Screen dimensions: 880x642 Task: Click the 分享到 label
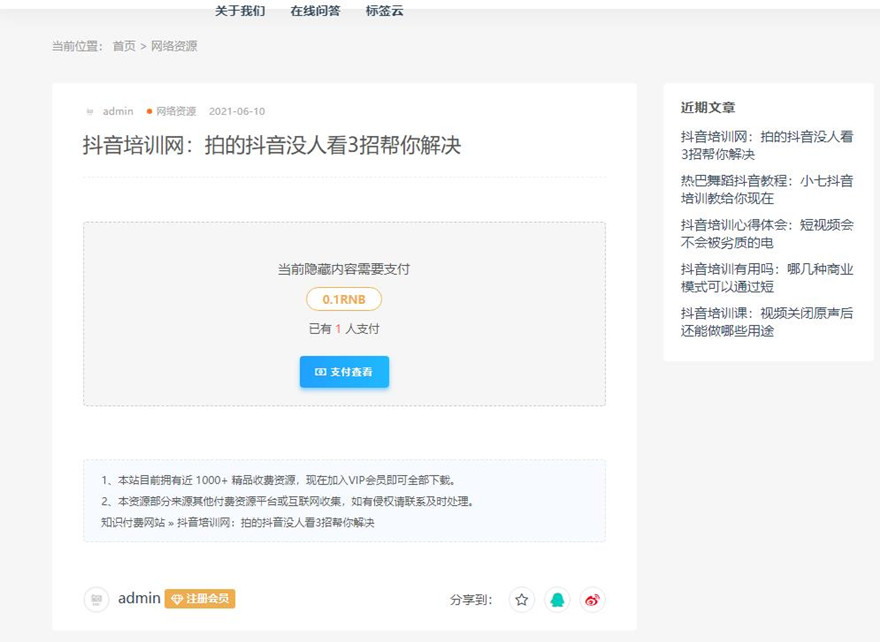point(471,600)
